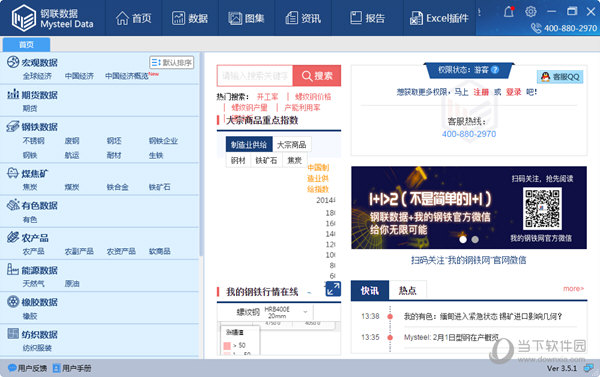Click hot search term 螺纹钢价格
The height and width of the screenshot is (377, 600).
pos(313,96)
